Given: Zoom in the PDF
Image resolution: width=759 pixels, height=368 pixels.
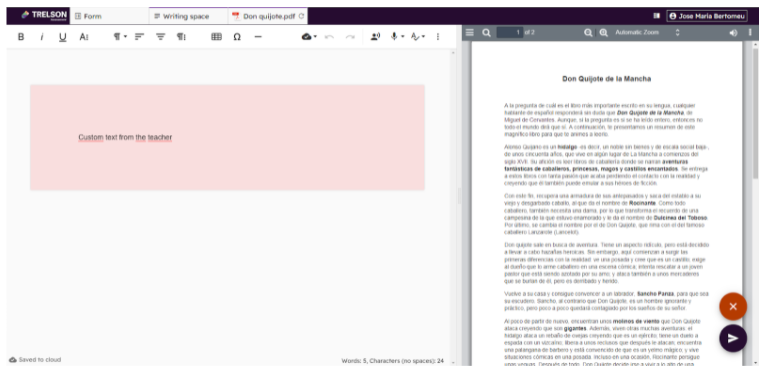Looking at the screenshot, I should [604, 32].
